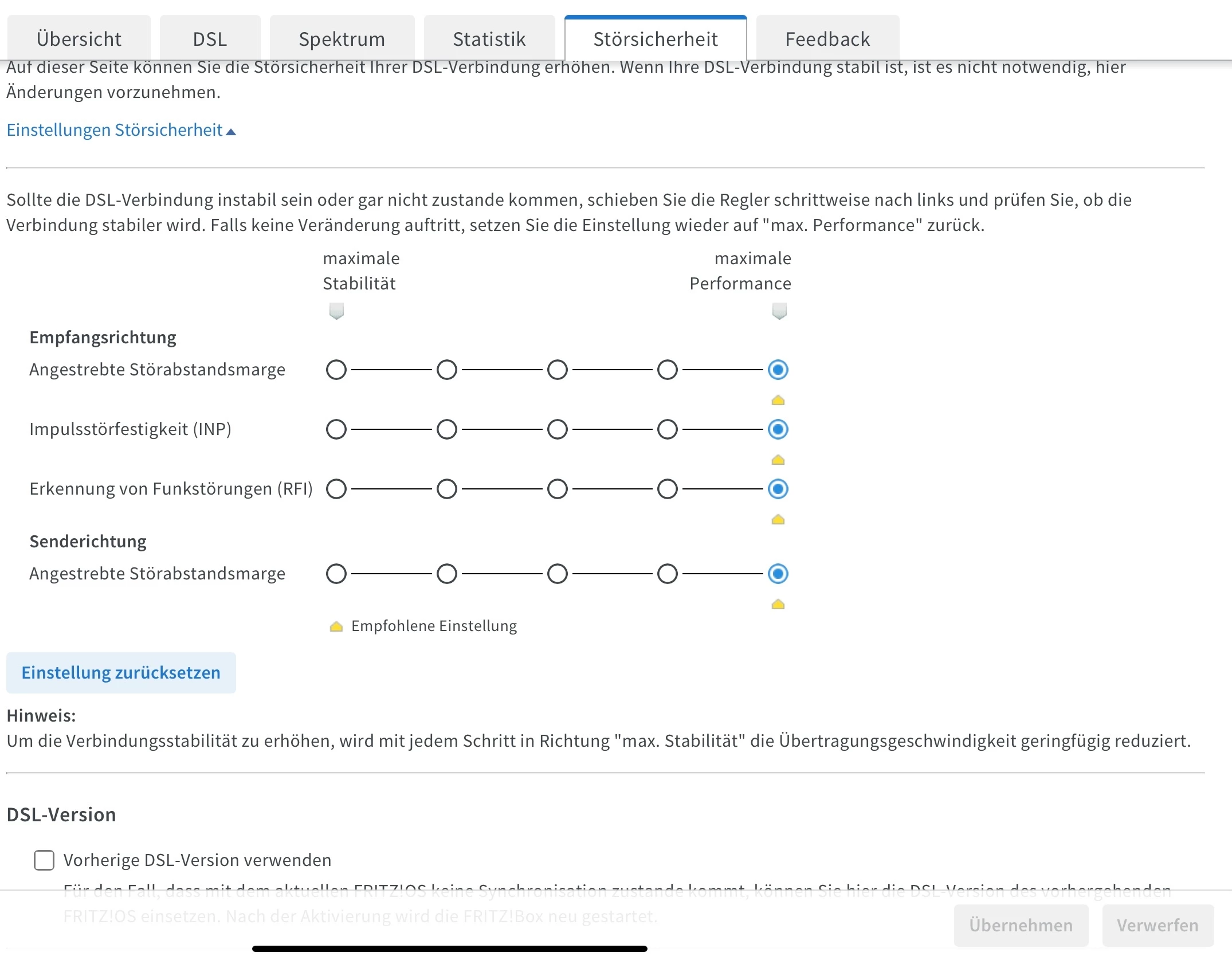Set Impulsstörfestigkeit (INP) to maximum stability
The height and width of the screenshot is (960, 1232).
(x=336, y=429)
